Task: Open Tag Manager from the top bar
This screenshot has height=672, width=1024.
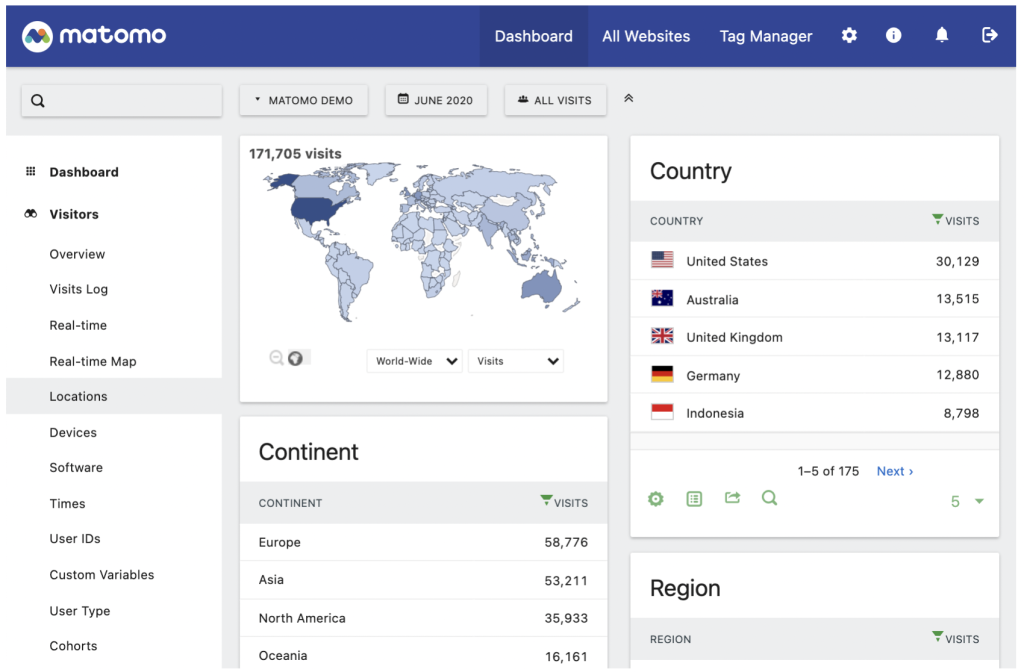Action: (x=765, y=35)
